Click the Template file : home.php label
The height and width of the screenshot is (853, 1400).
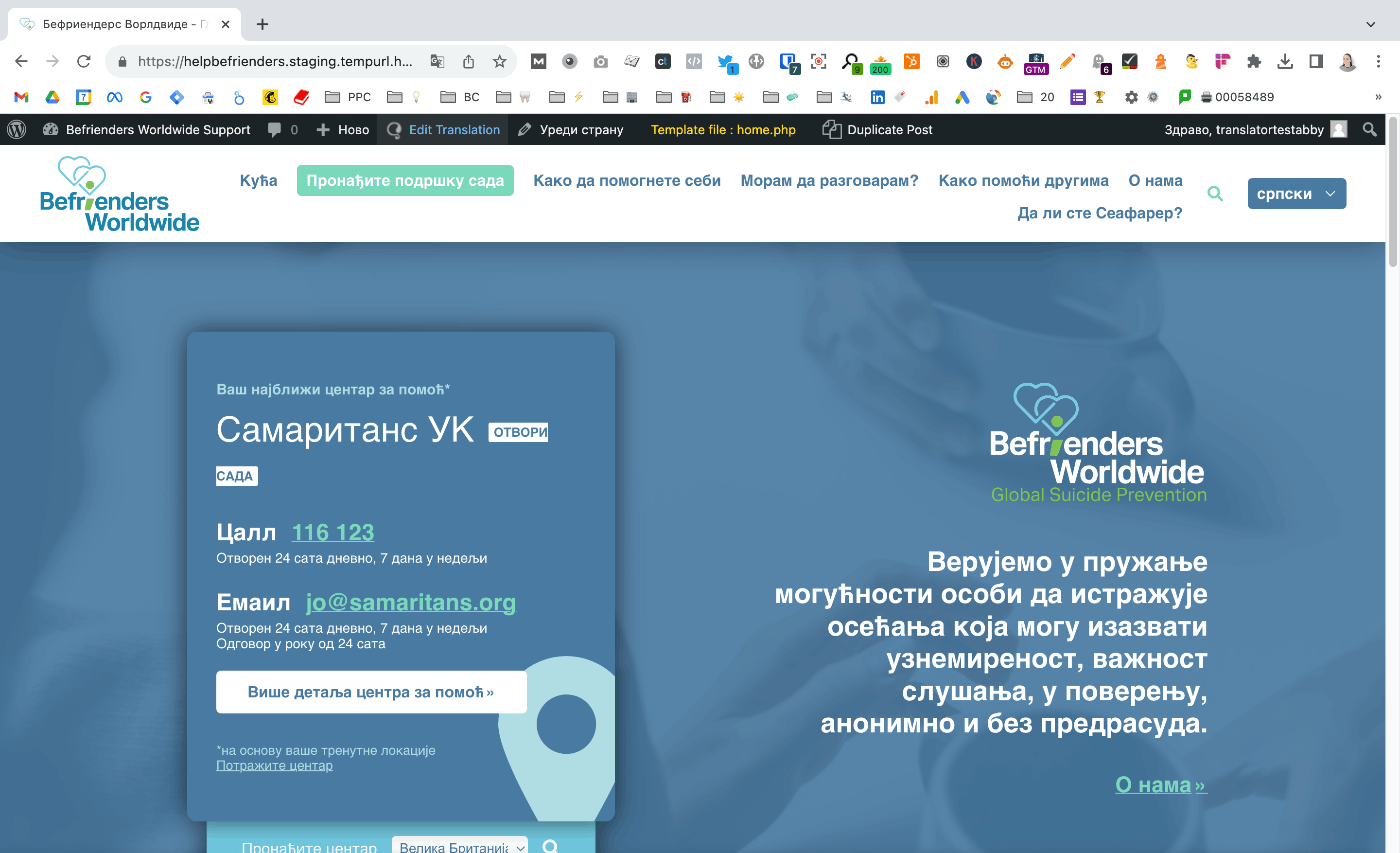click(x=723, y=129)
